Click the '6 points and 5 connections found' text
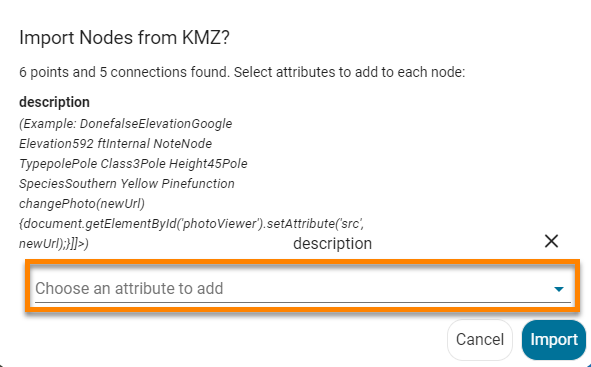591x367 pixels. (x=124, y=72)
